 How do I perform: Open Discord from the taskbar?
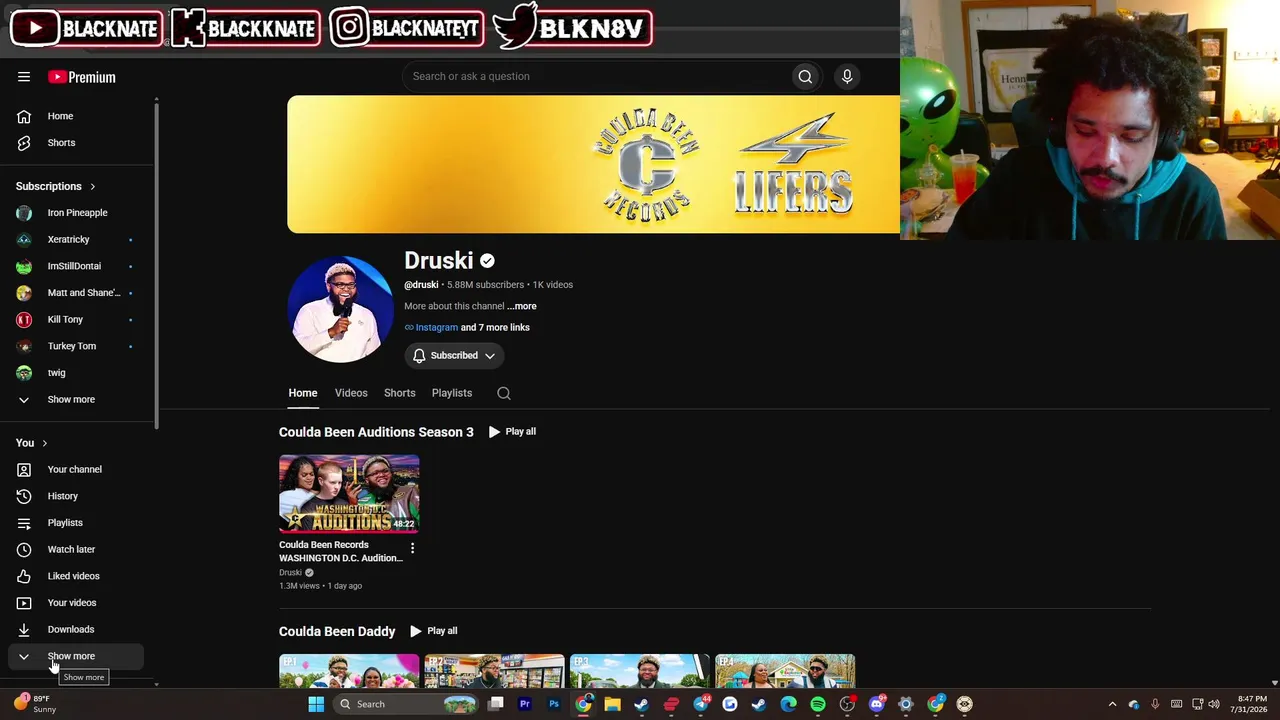point(877,704)
